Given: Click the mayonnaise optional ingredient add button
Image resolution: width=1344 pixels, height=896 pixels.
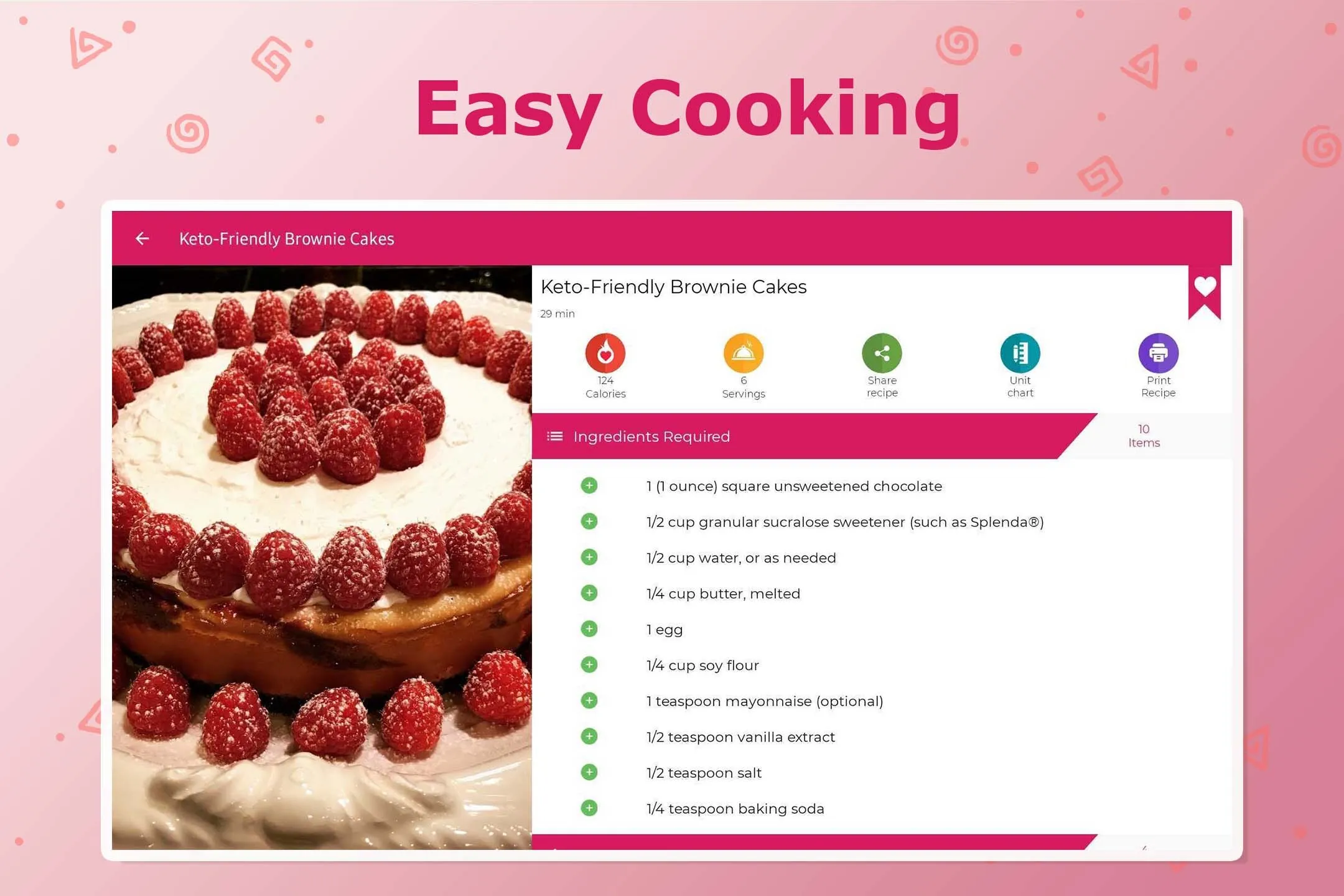Looking at the screenshot, I should point(589,700).
